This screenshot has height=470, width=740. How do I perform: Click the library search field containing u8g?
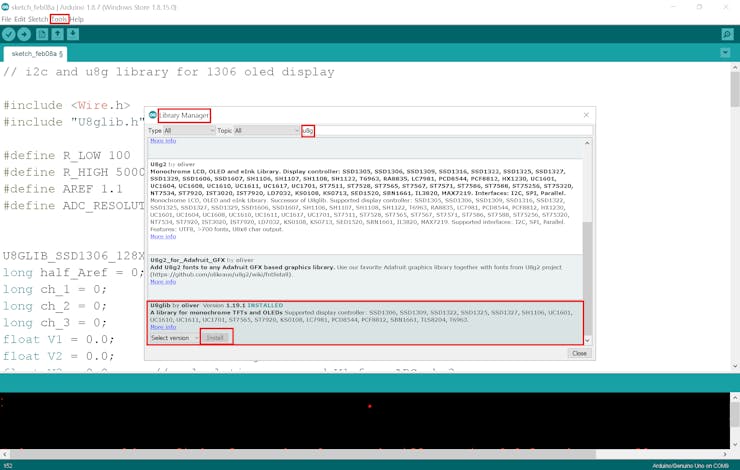pos(447,131)
